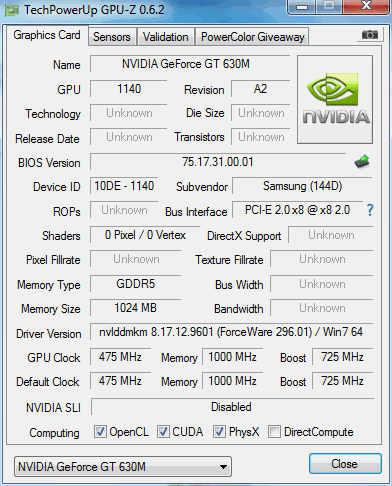Viewport: 392px width, 486px height.
Task: Minimize the GPU-Z window
Action: [302, 6]
